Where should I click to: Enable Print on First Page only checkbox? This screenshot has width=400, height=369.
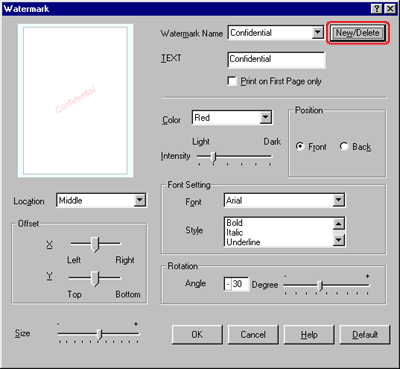[232, 81]
